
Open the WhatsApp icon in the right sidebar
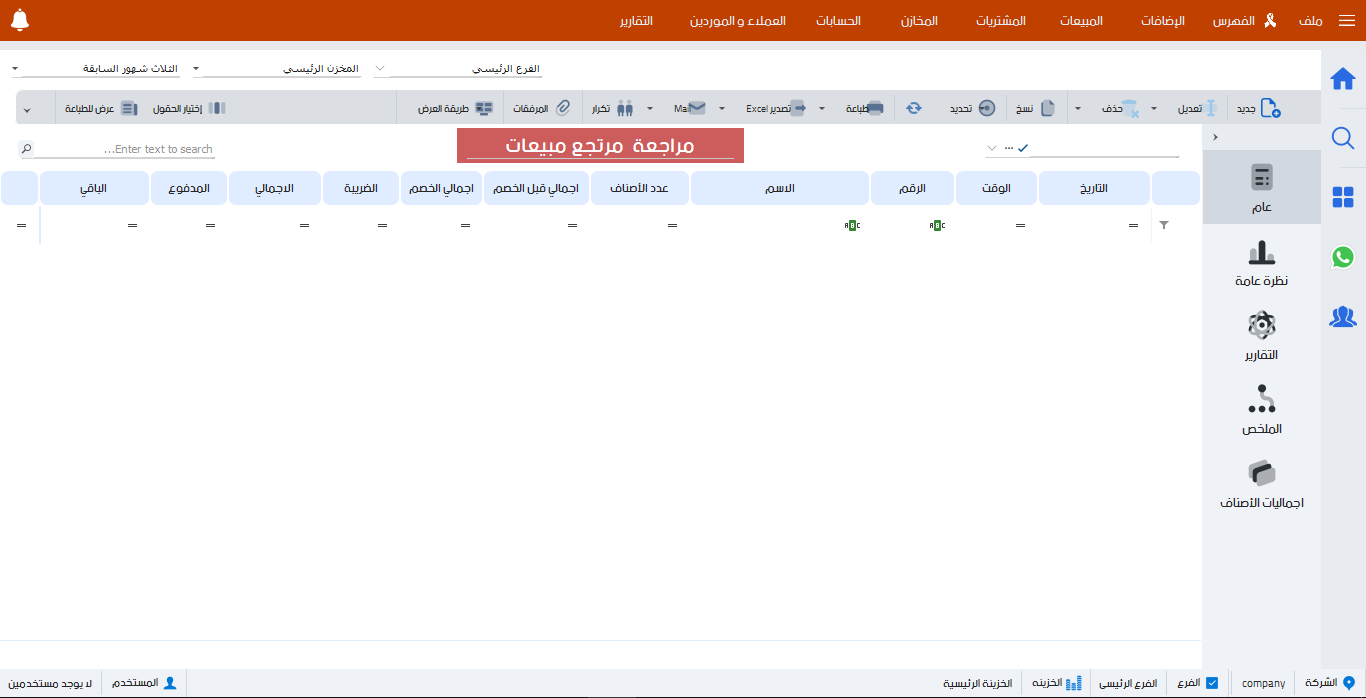tap(1343, 257)
